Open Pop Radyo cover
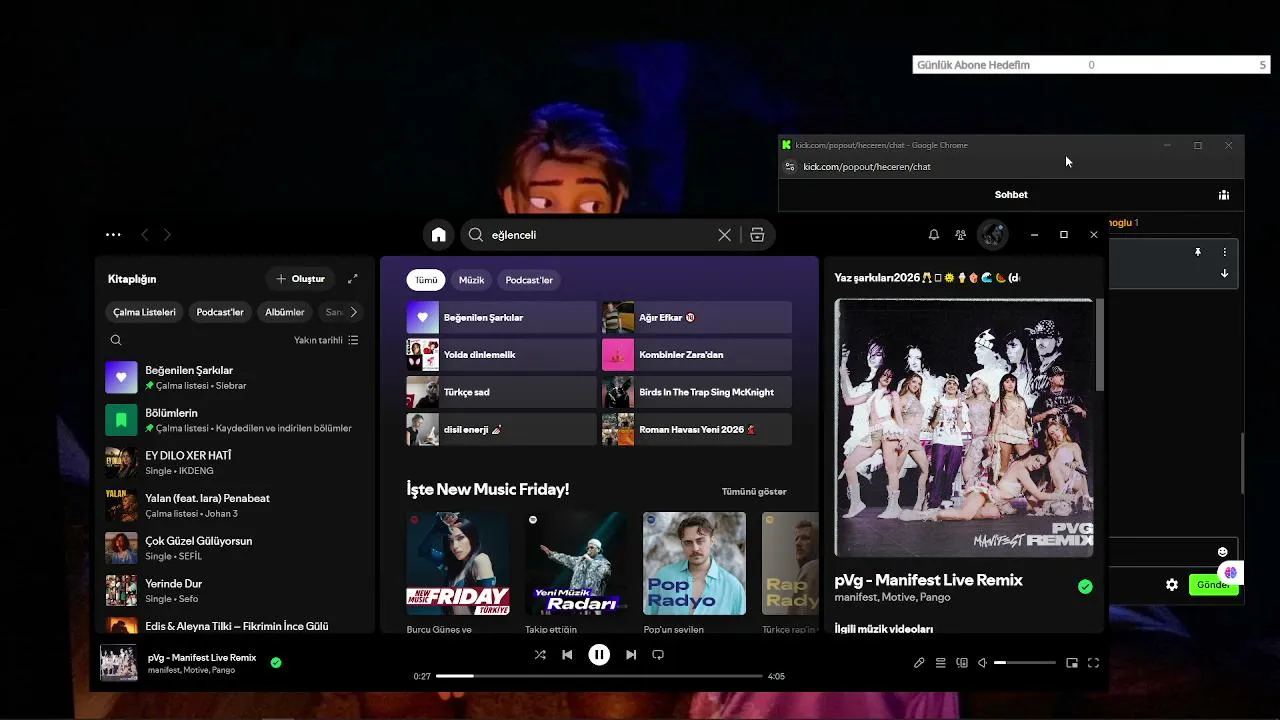 (694, 563)
